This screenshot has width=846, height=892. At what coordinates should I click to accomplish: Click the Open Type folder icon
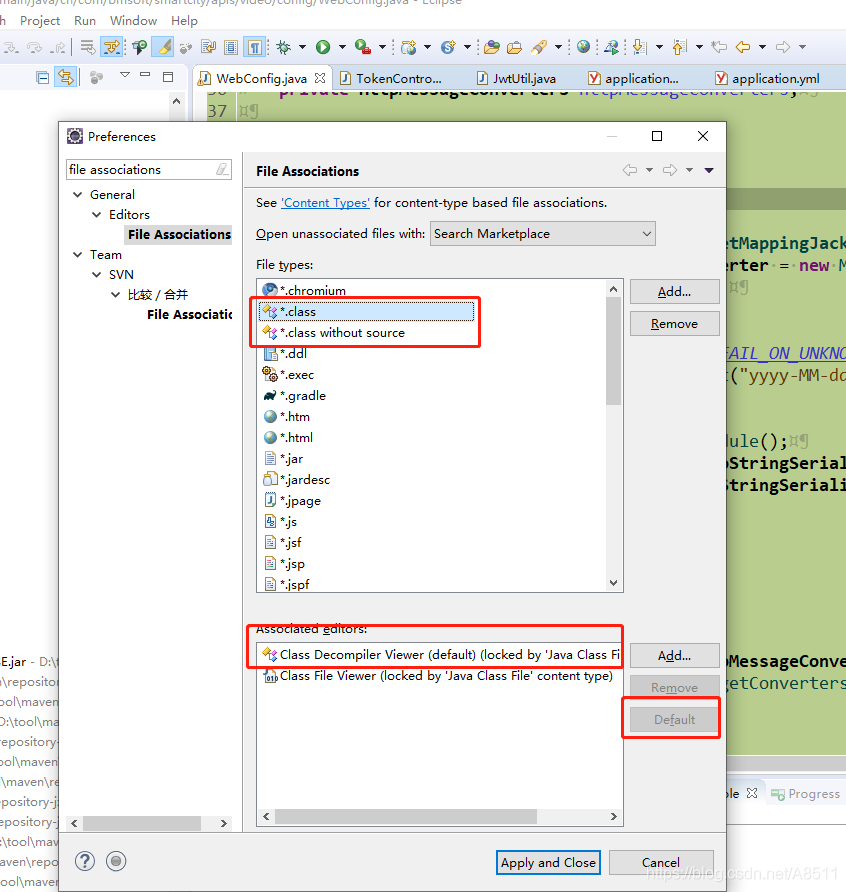(492, 47)
